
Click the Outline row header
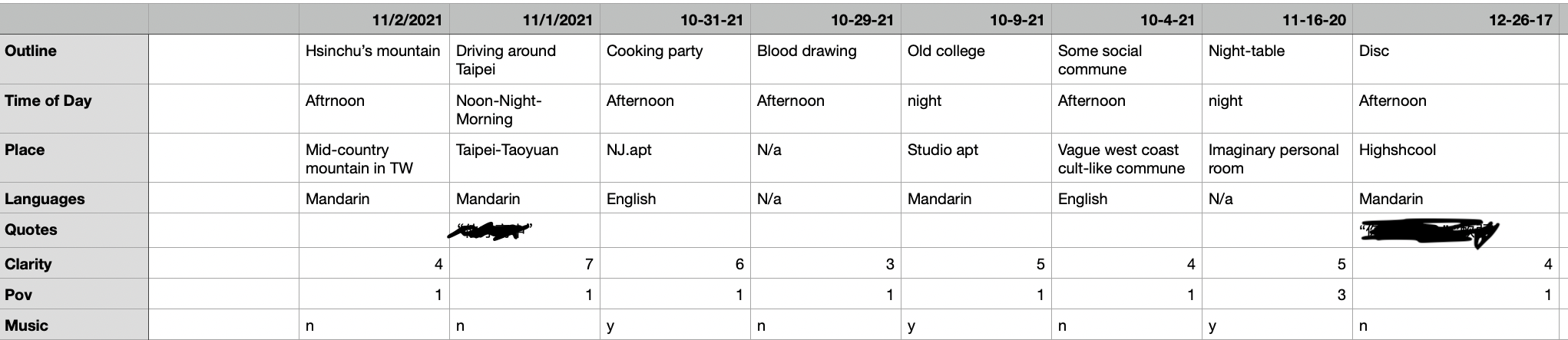(74, 59)
